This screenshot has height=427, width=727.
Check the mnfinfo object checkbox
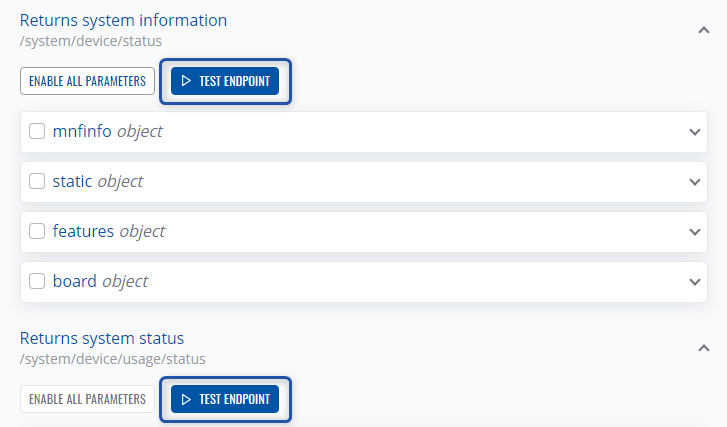tap(37, 131)
